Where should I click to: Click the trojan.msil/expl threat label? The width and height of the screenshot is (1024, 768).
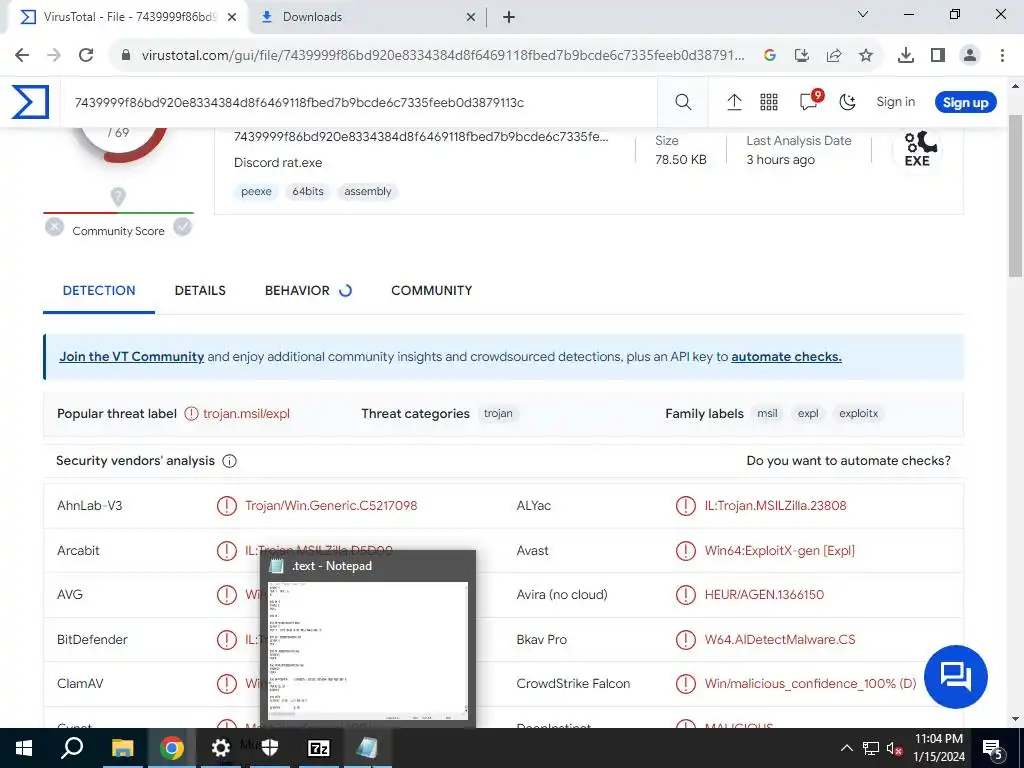coord(246,413)
